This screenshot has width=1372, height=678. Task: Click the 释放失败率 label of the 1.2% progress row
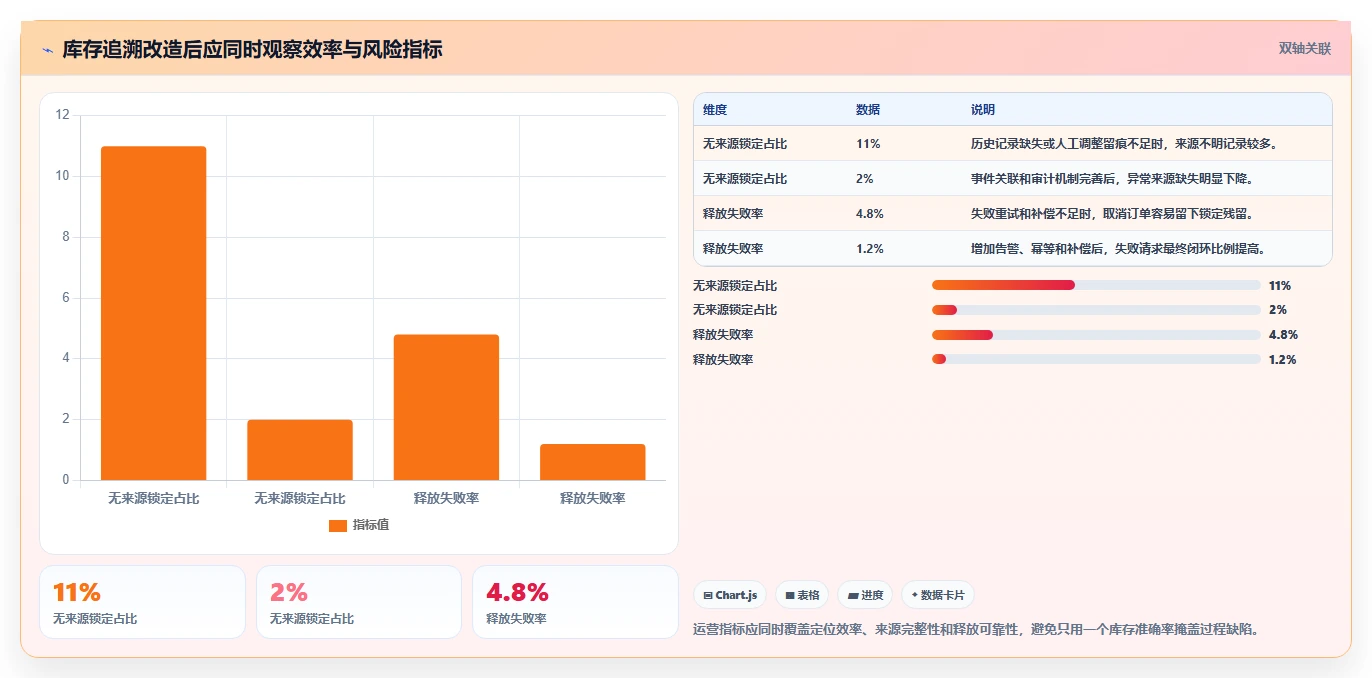(x=723, y=360)
